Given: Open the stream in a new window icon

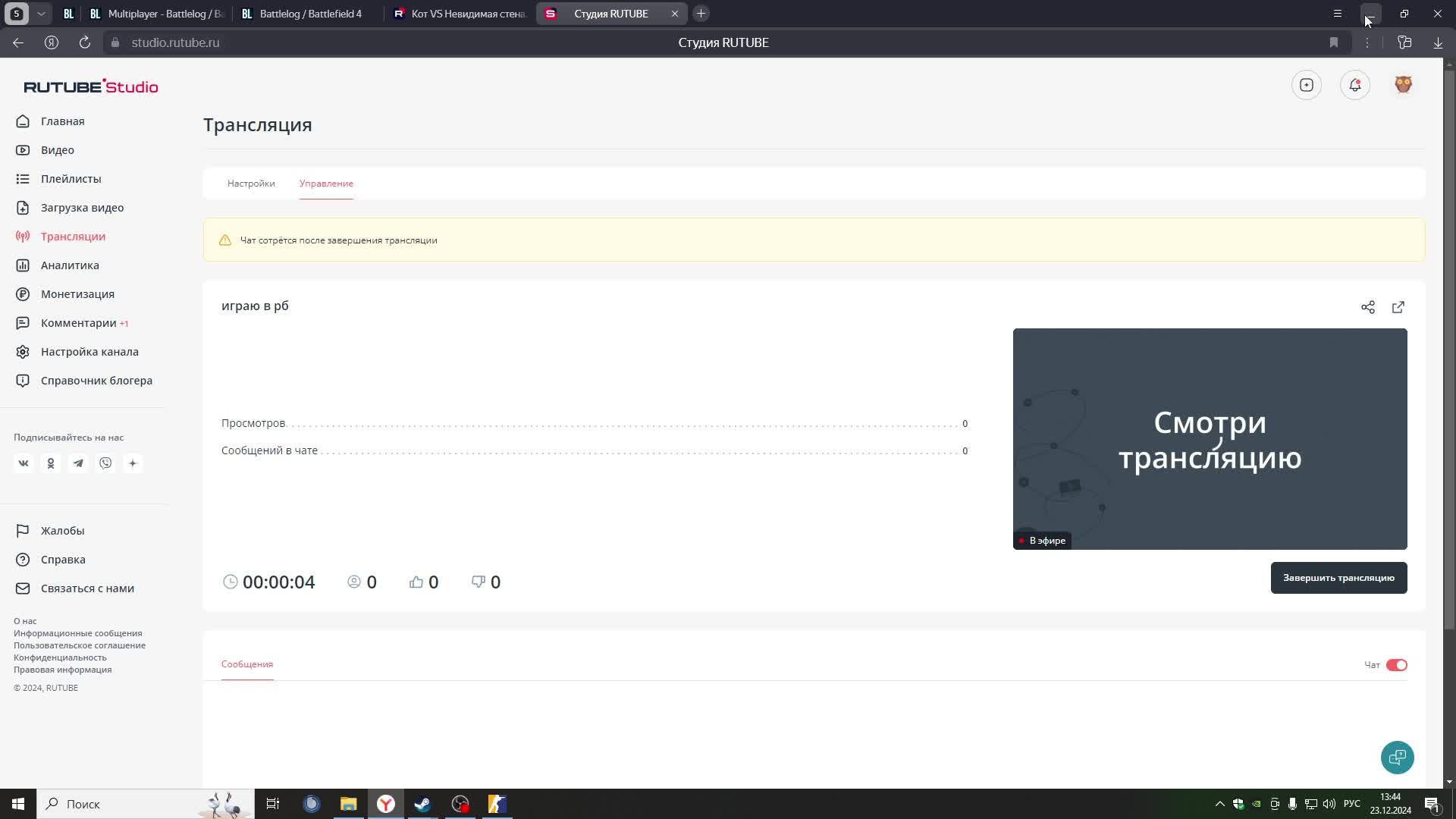Looking at the screenshot, I should [1398, 307].
